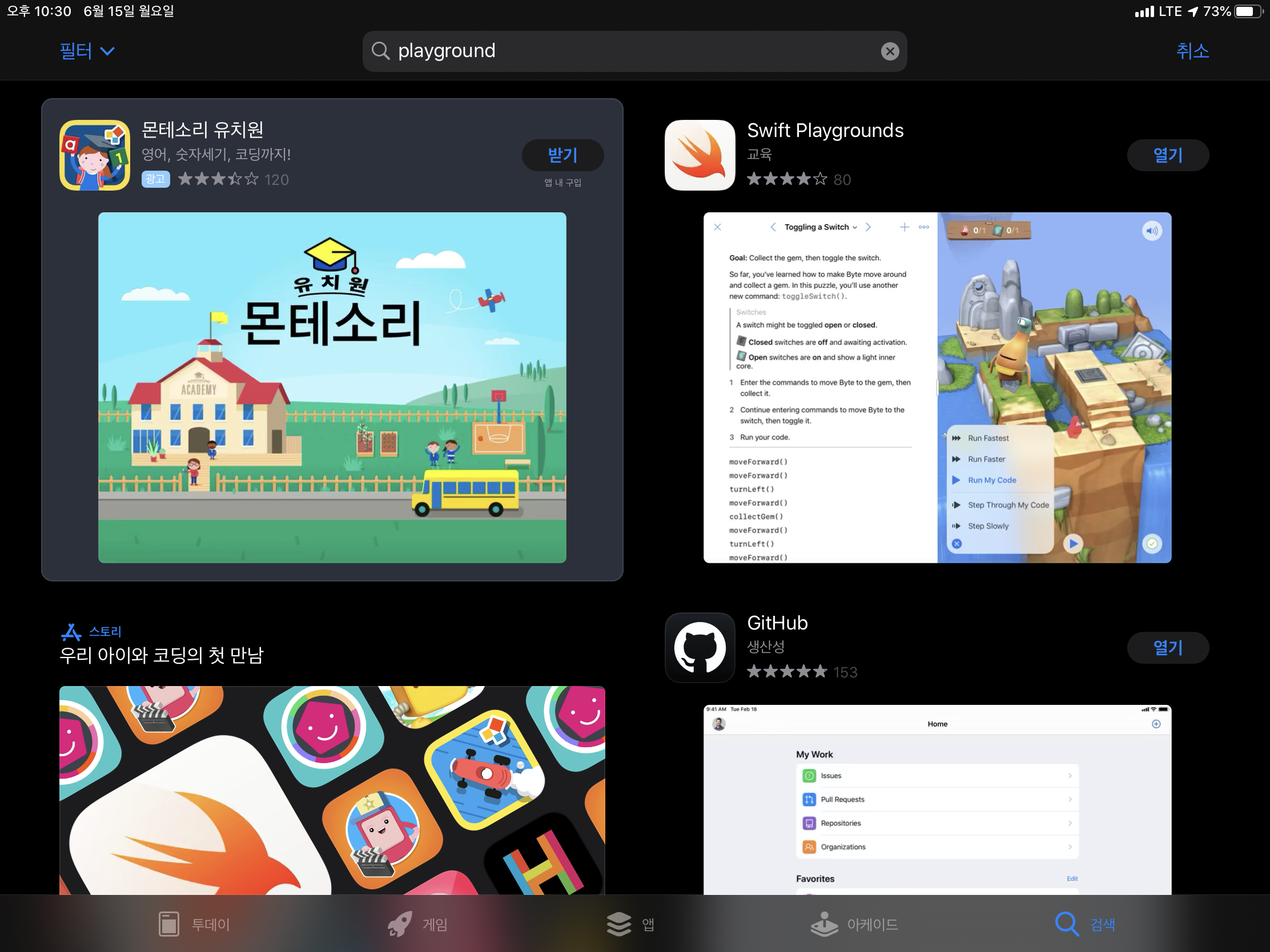The image size is (1270, 952).
Task: Tap the magnifying glass in the search field
Action: tap(380, 51)
